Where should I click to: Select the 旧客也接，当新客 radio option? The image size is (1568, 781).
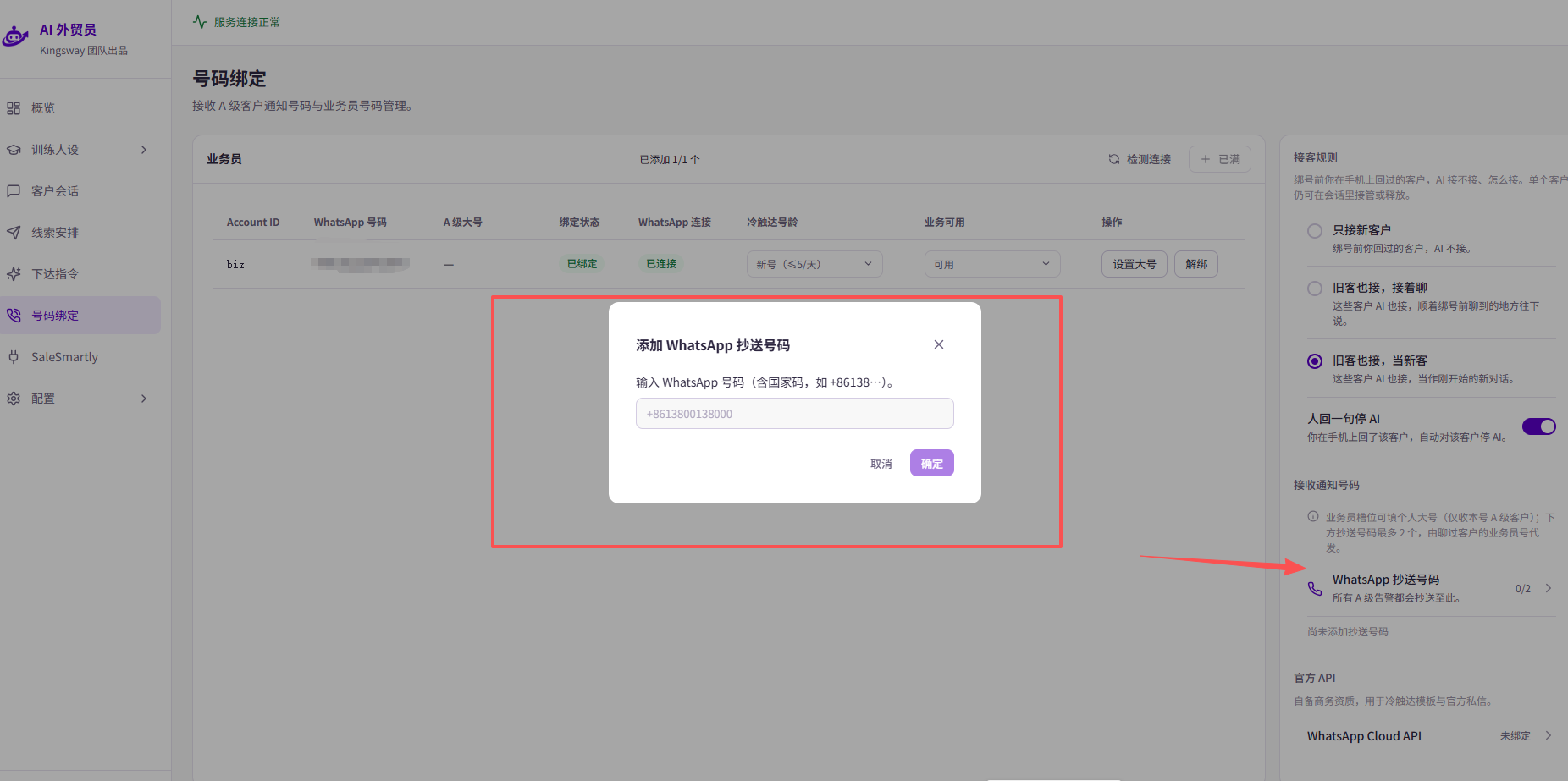1315,361
